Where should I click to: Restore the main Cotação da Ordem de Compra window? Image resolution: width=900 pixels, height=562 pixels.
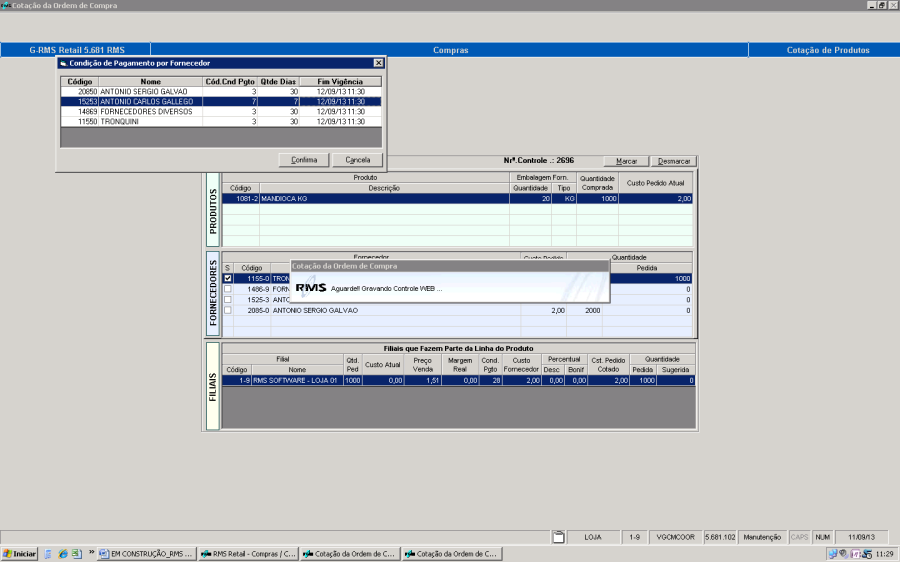click(882, 5)
